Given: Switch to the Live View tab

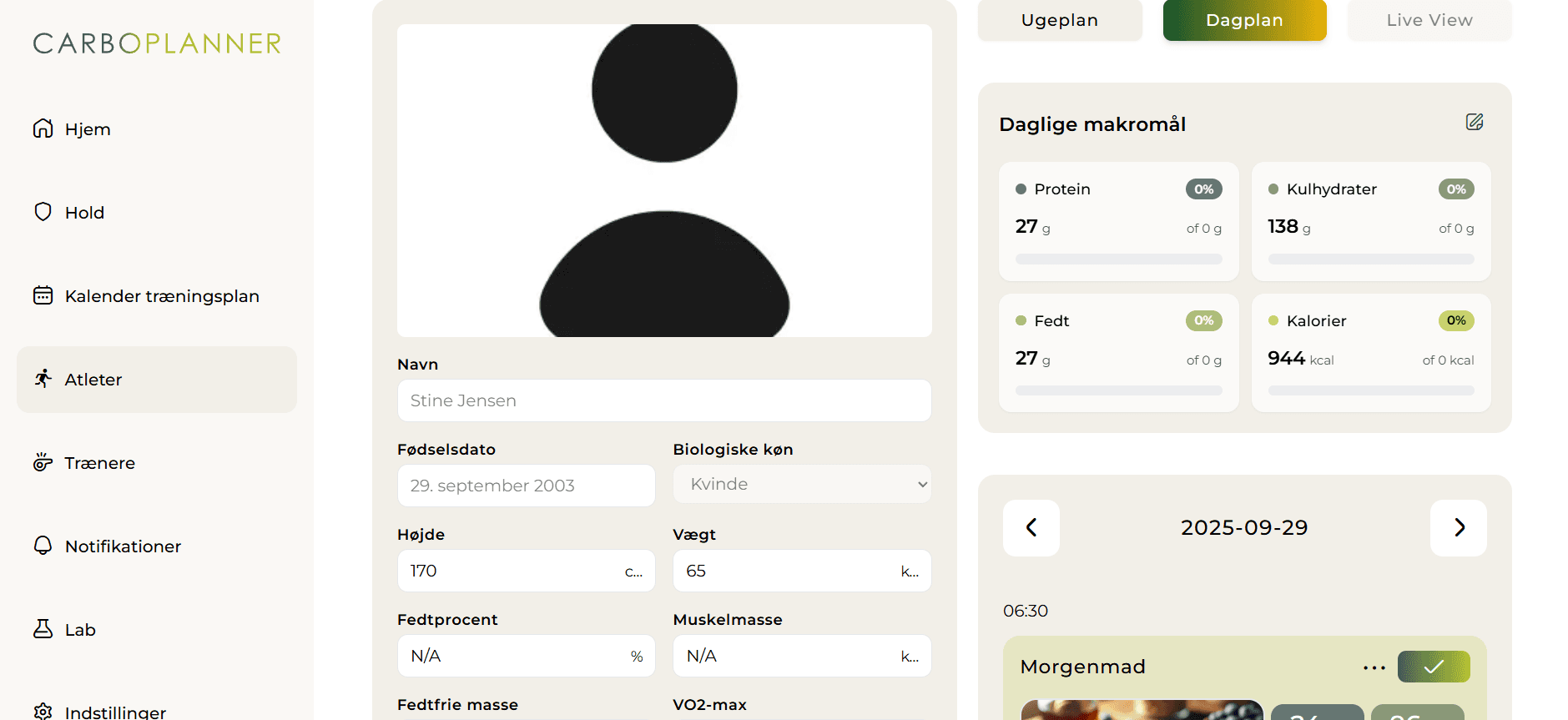Looking at the screenshot, I should coord(1429,20).
